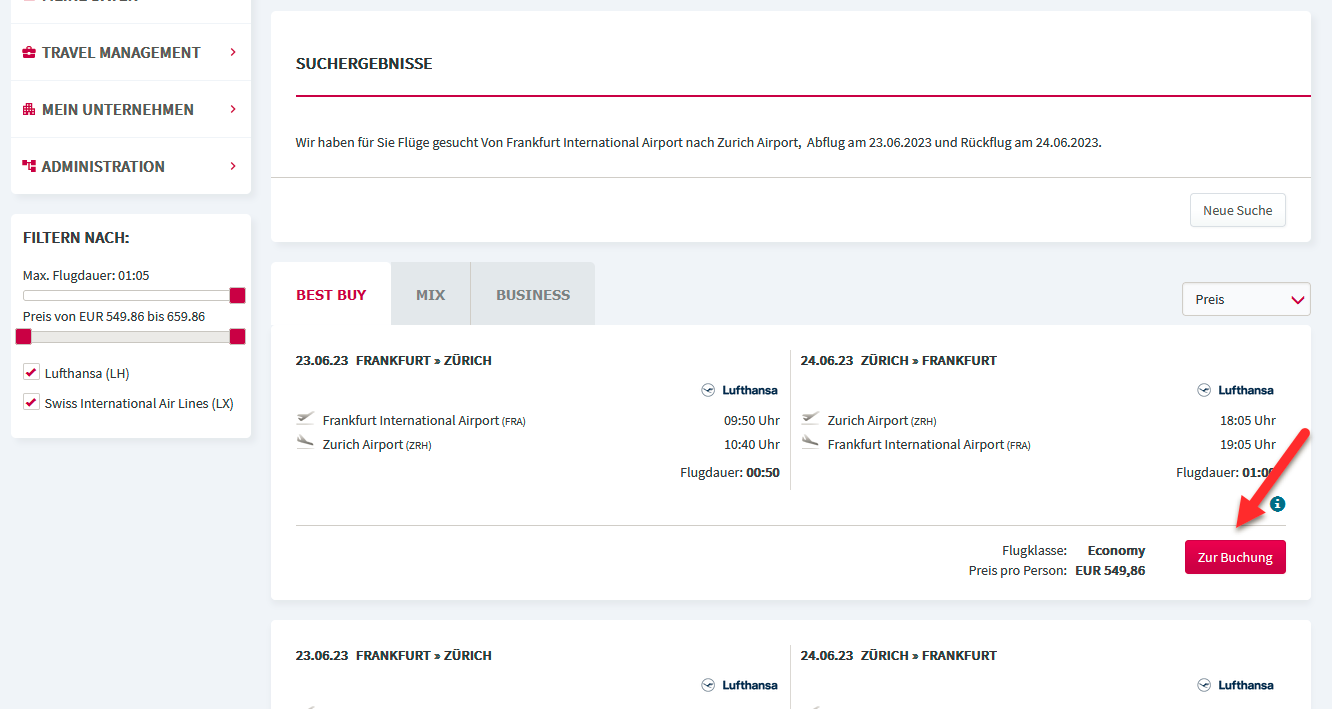
Task: Click the 18:05 Uhr departure time
Action: pos(1248,420)
